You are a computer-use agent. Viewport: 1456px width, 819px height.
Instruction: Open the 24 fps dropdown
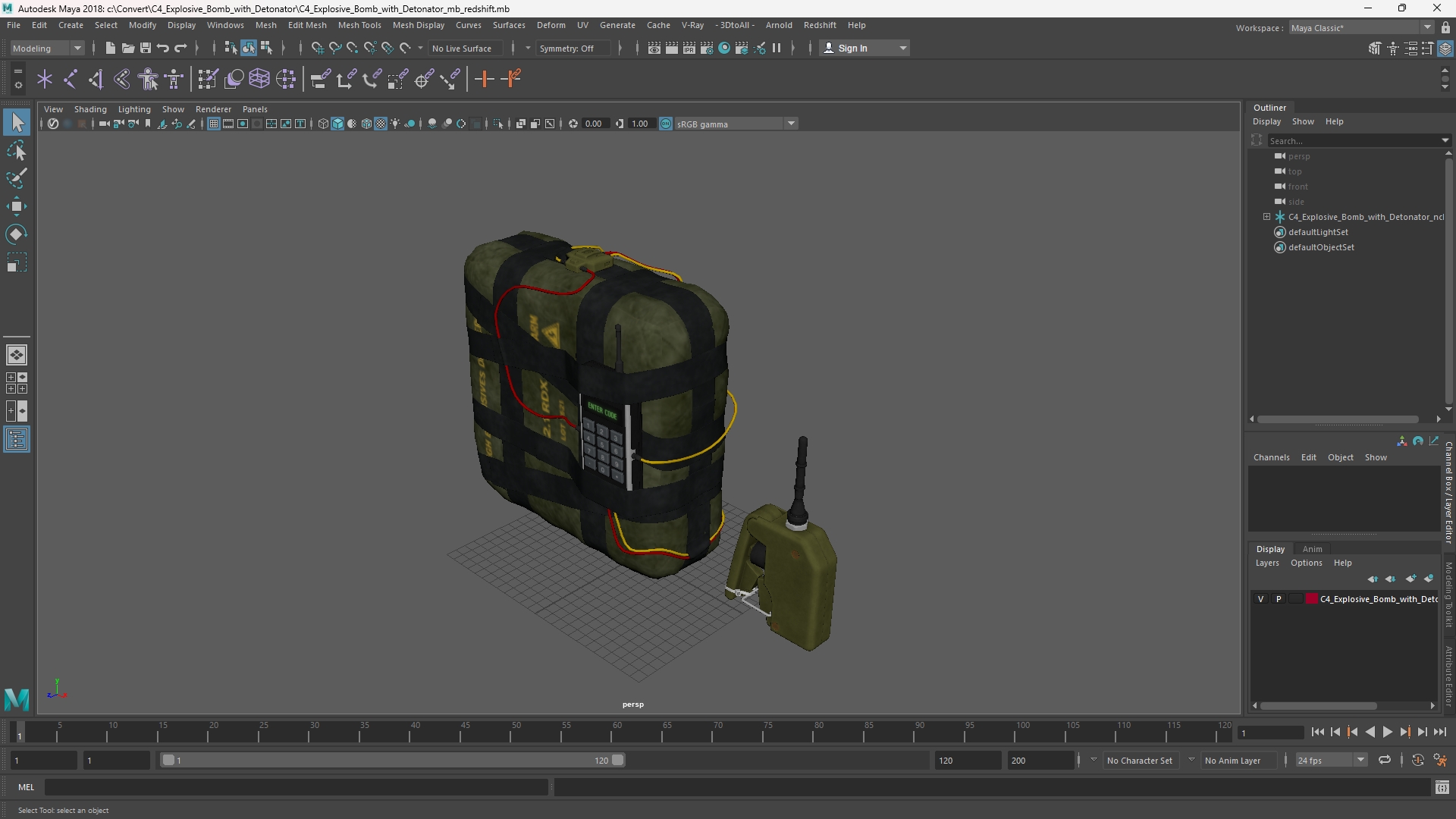1331,760
